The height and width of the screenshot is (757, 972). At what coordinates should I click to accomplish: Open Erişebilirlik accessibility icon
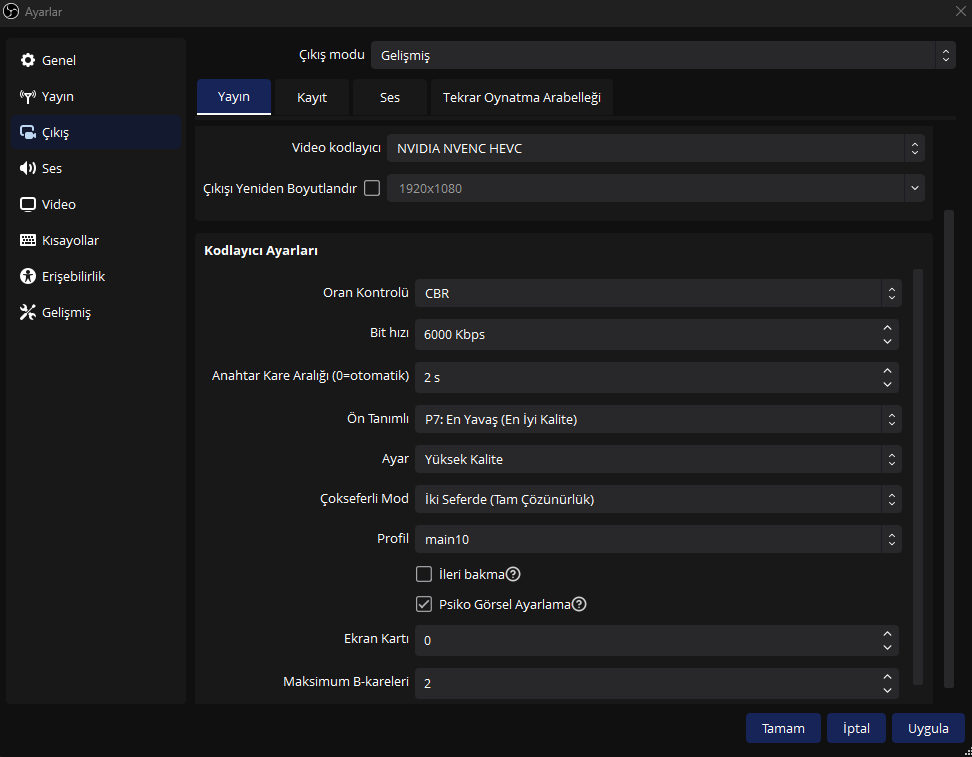tap(28, 277)
